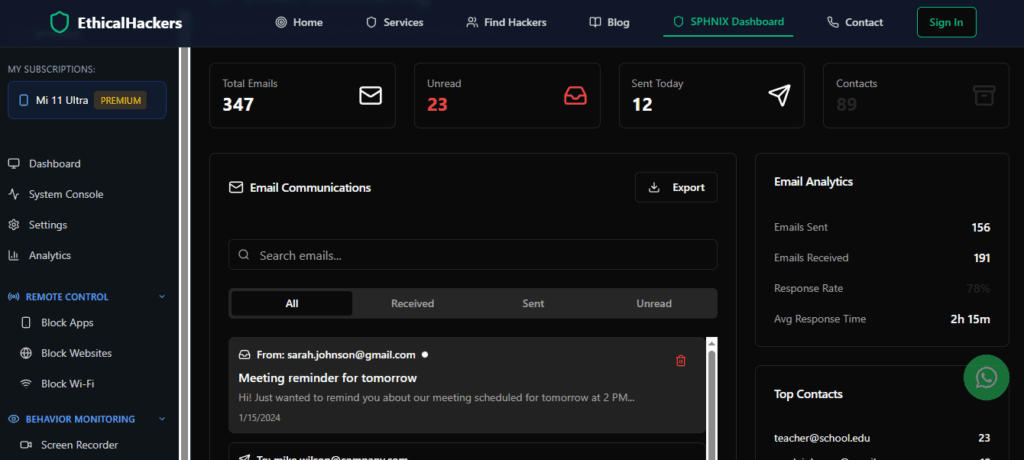Screen dimensions: 1024x460
Task: Collapse the Remote Control section
Action: click(162, 297)
